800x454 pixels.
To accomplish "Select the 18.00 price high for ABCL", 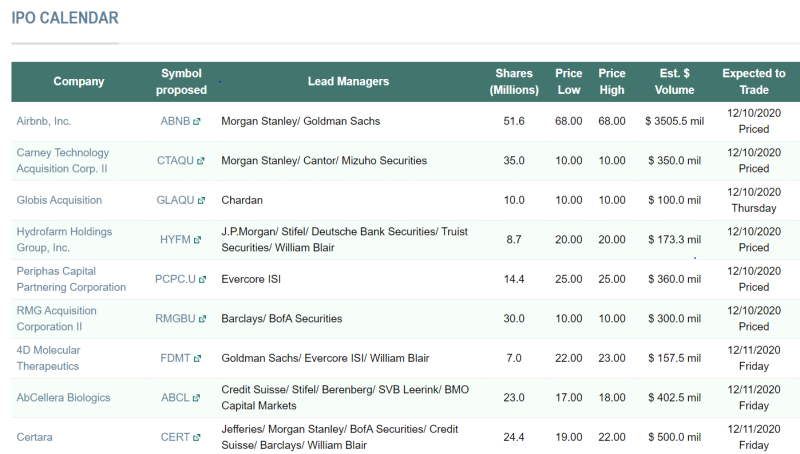I will (612, 398).
